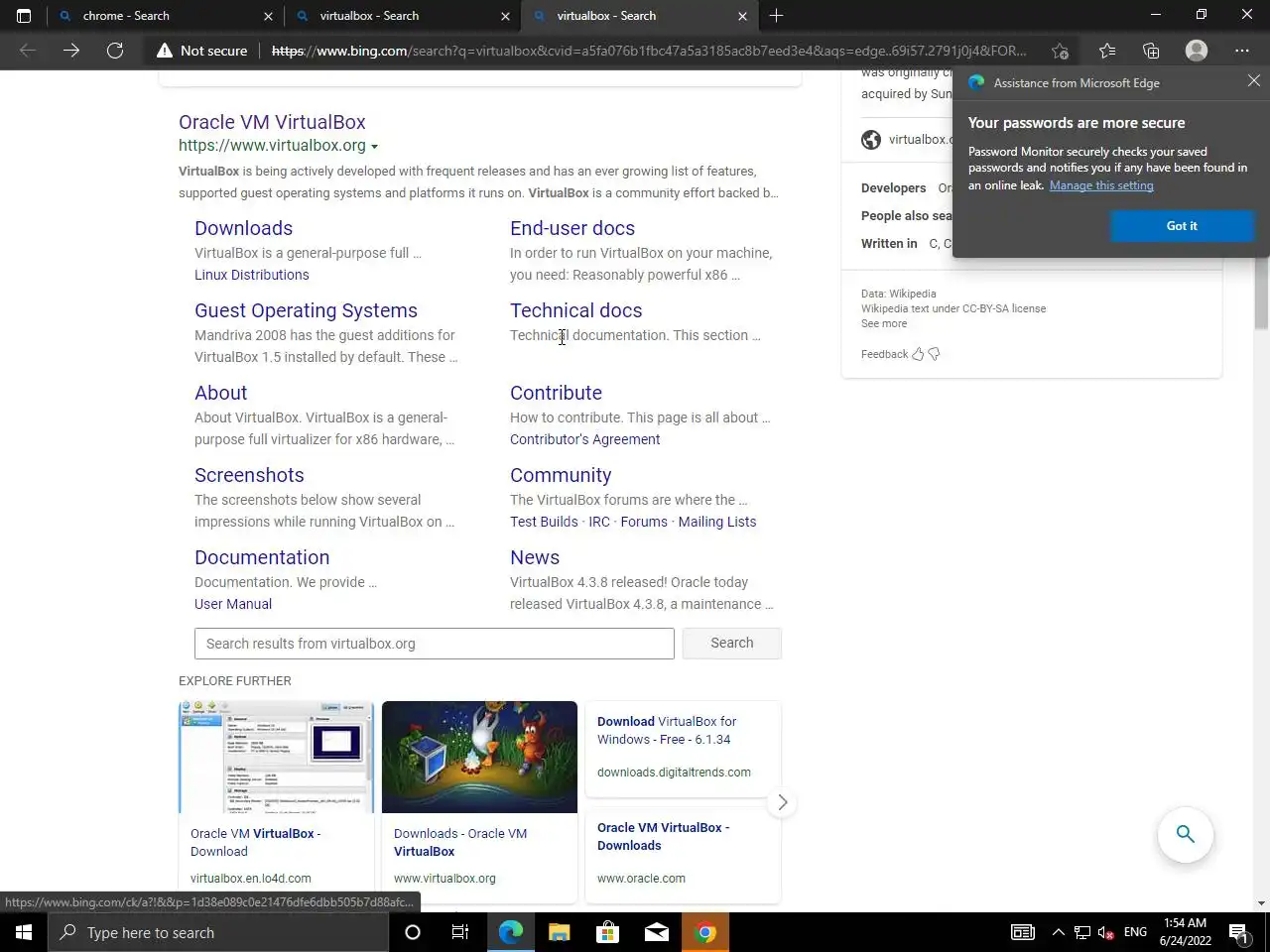Open the Not secure warning indicator

[x=202, y=51]
